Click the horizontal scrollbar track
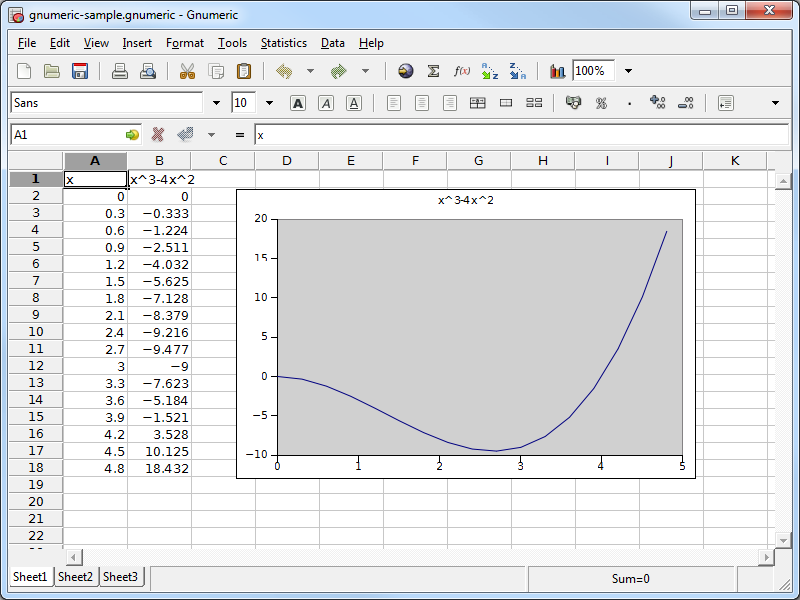The image size is (800, 600). coord(420,557)
